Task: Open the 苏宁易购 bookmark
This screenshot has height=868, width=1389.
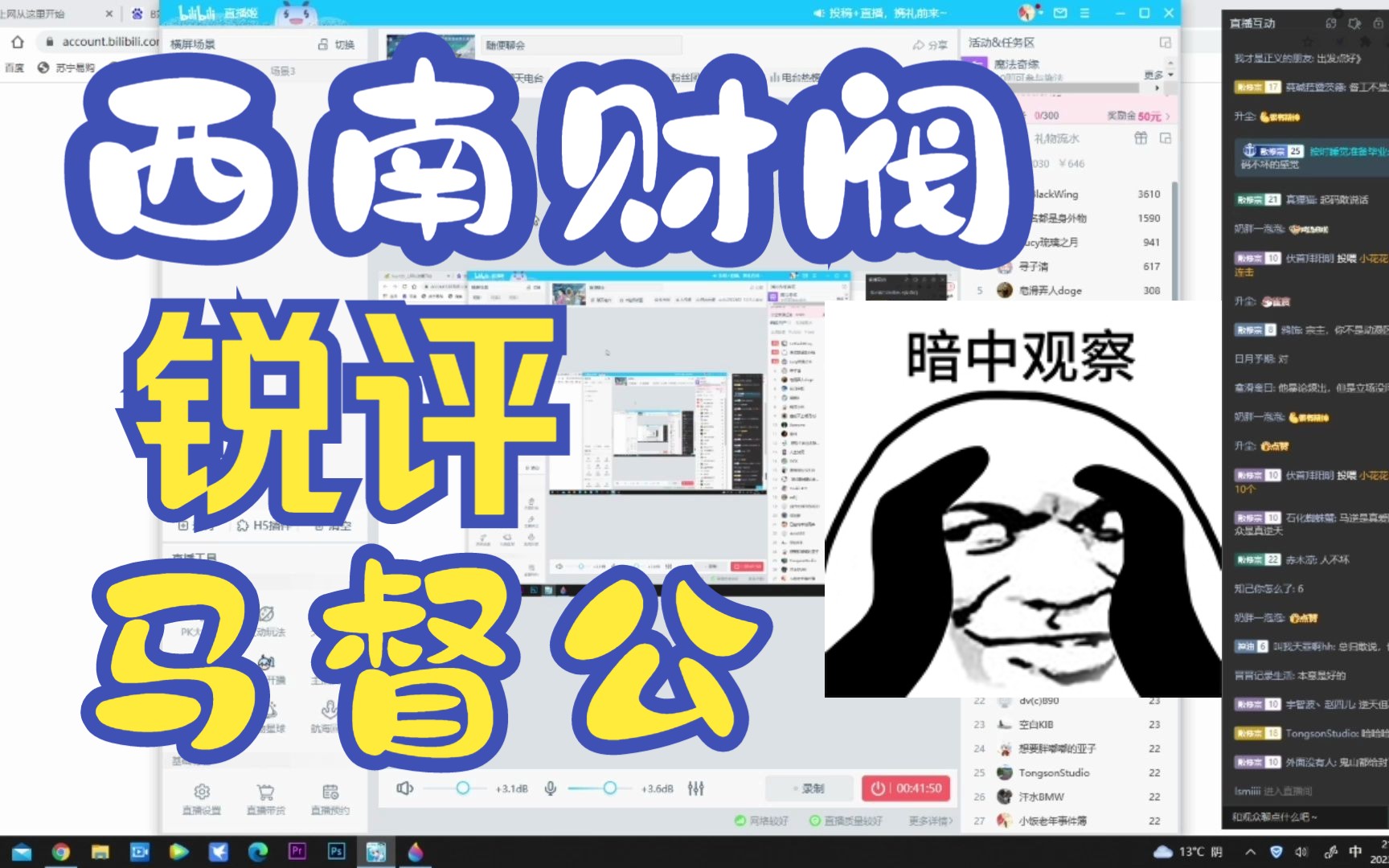Action: pyautogui.click(x=67, y=68)
